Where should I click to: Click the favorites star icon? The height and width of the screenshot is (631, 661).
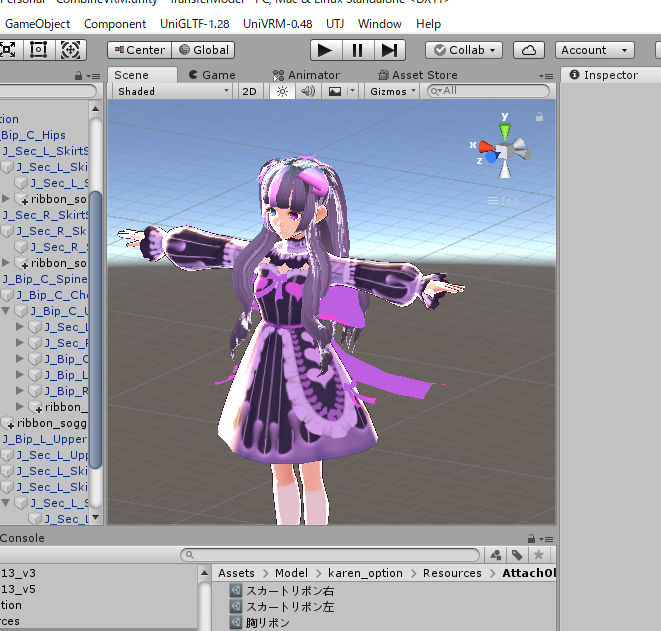point(539,555)
